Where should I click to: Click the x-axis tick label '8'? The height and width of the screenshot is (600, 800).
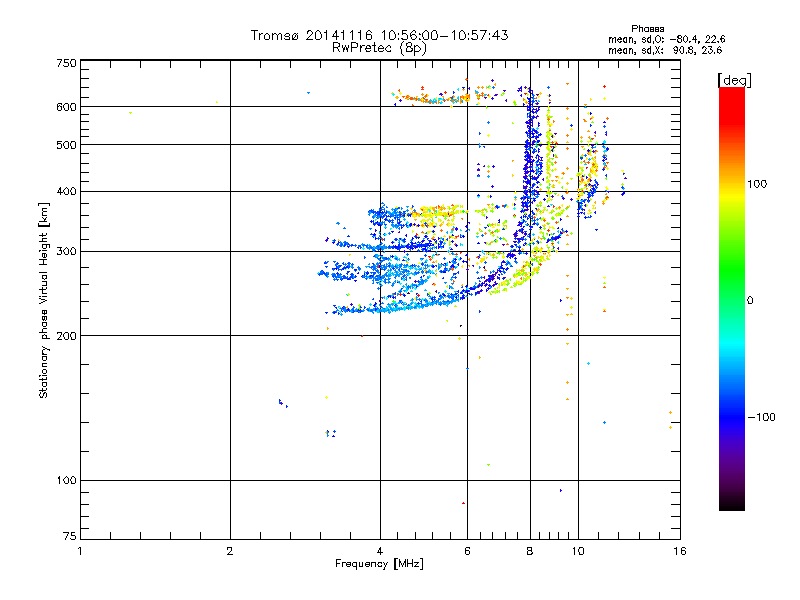[x=530, y=551]
